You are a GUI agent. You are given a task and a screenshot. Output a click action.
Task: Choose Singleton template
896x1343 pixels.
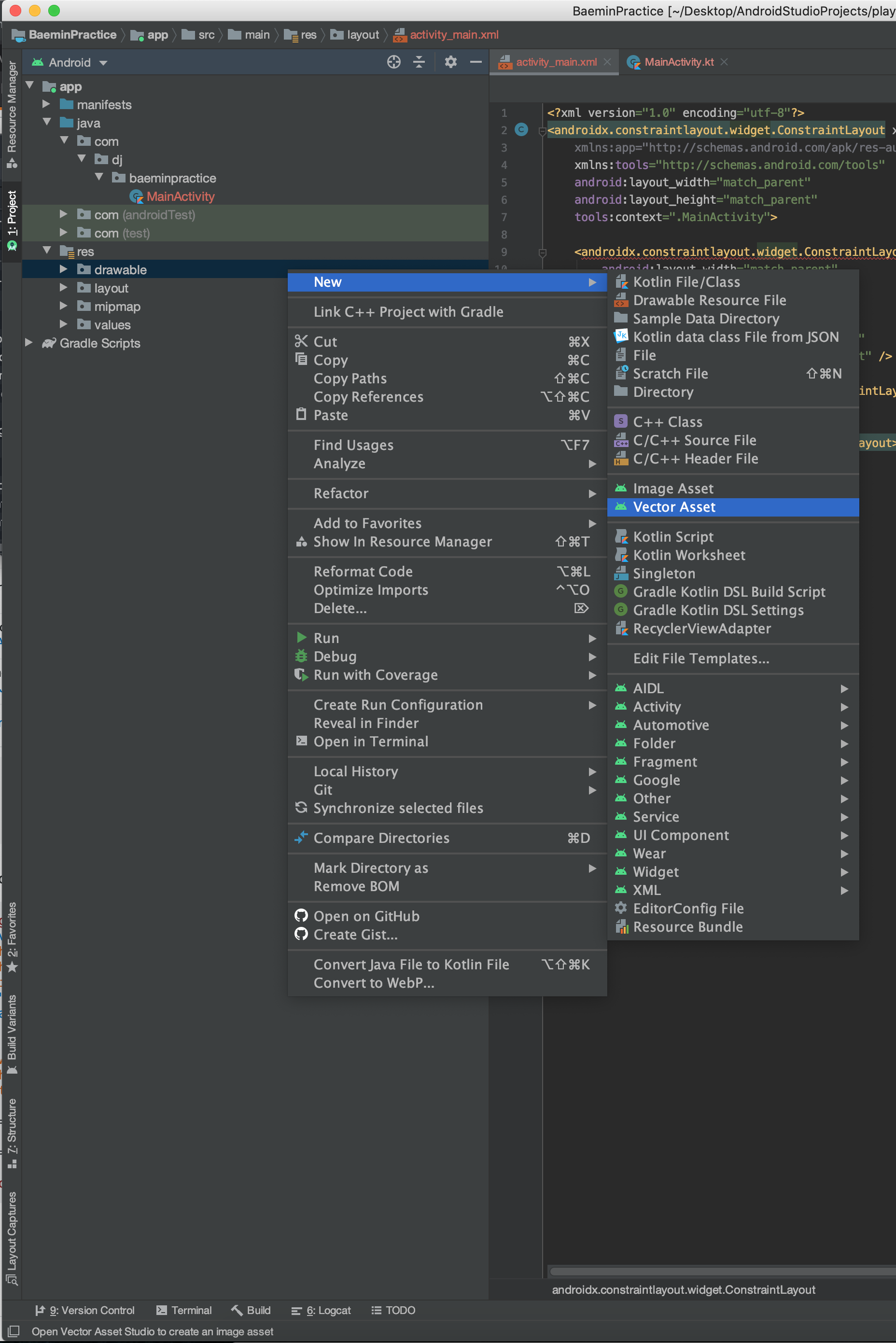coord(733,573)
